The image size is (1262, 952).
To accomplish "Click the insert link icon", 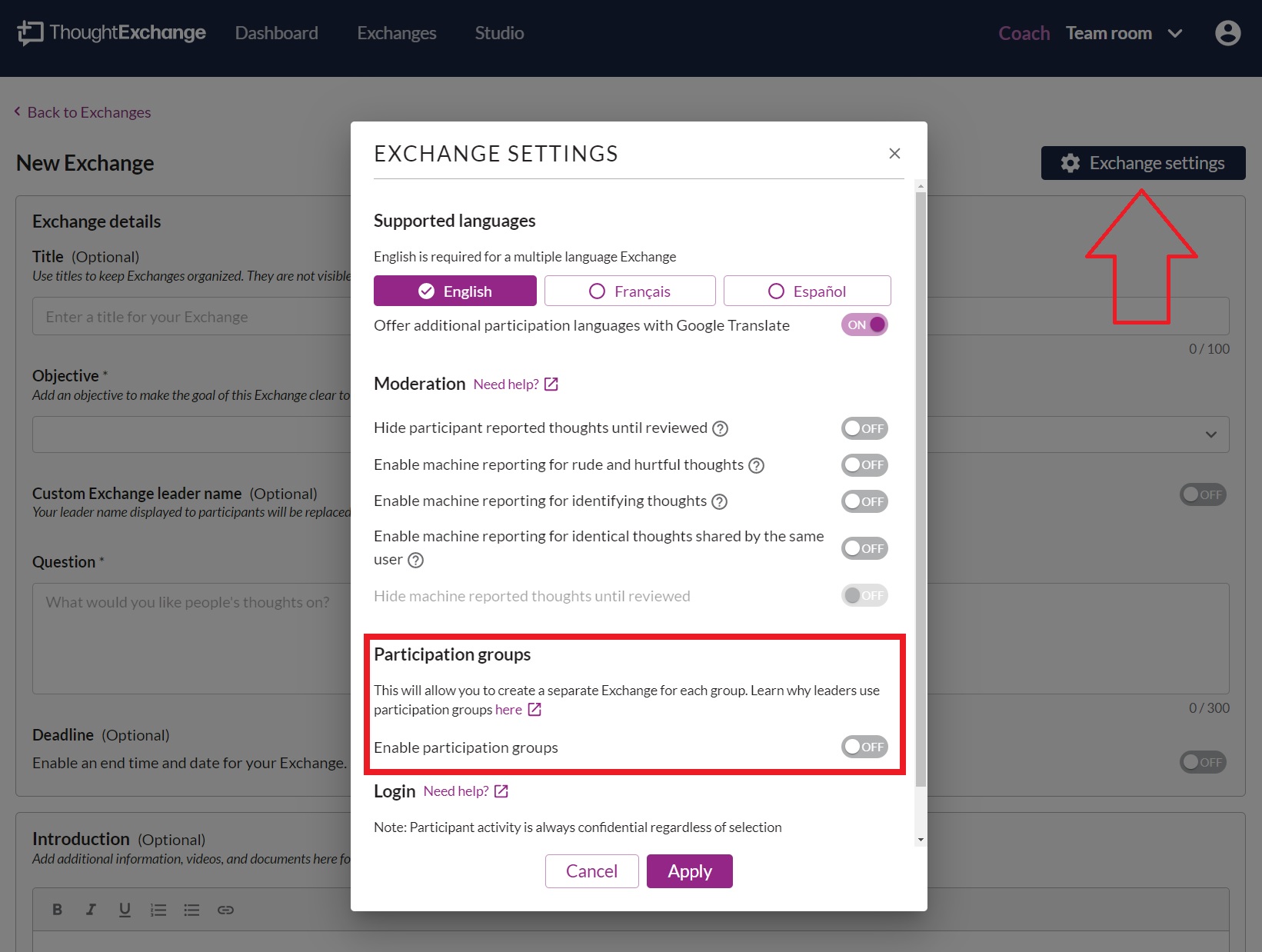I will click(x=225, y=910).
